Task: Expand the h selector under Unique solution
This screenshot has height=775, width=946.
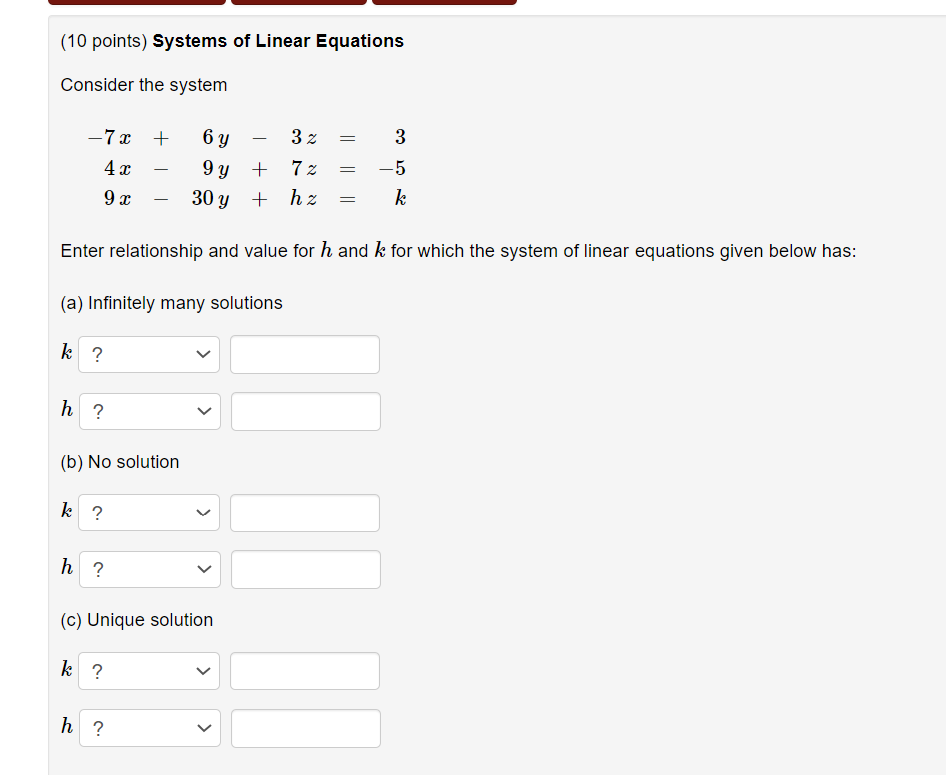Action: [148, 728]
